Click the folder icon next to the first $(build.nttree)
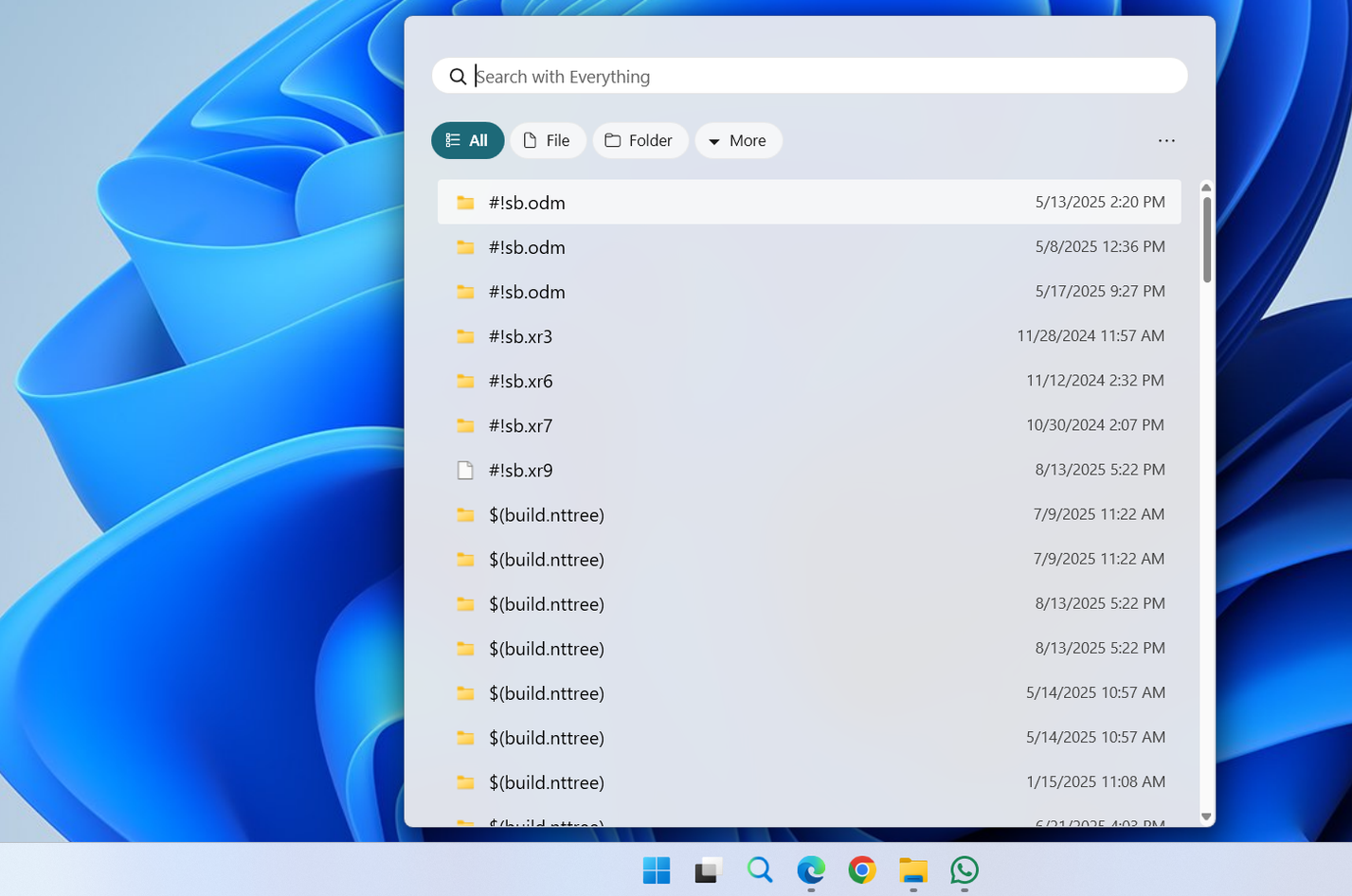1352x896 pixels. coord(465,514)
